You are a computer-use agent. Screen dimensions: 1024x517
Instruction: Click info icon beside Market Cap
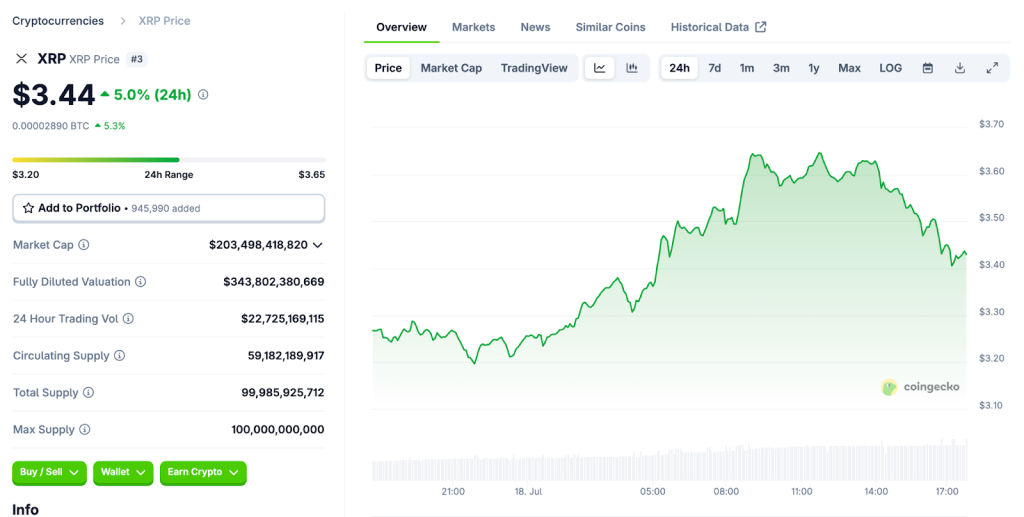[84, 245]
